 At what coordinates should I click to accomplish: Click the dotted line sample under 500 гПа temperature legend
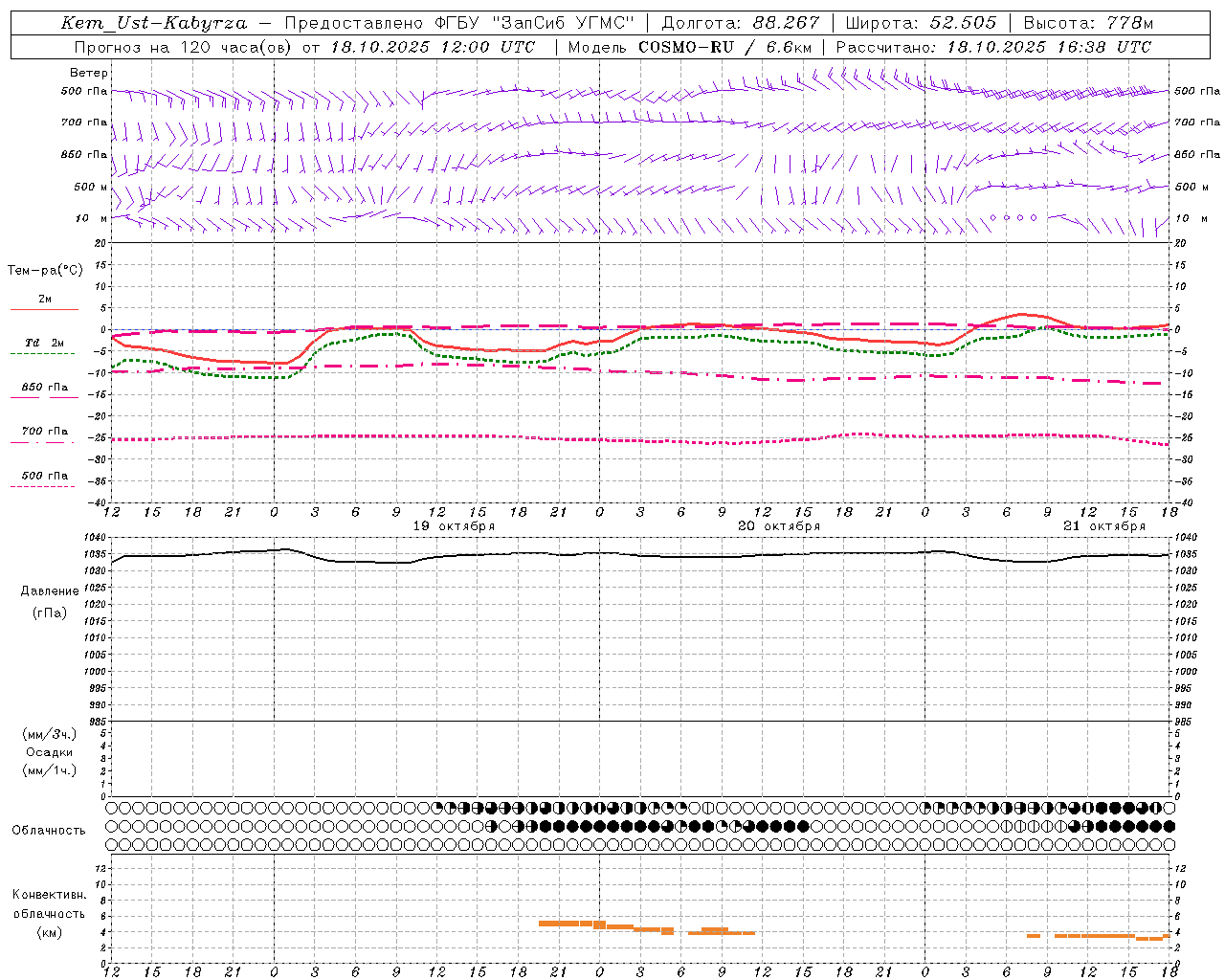[42, 487]
